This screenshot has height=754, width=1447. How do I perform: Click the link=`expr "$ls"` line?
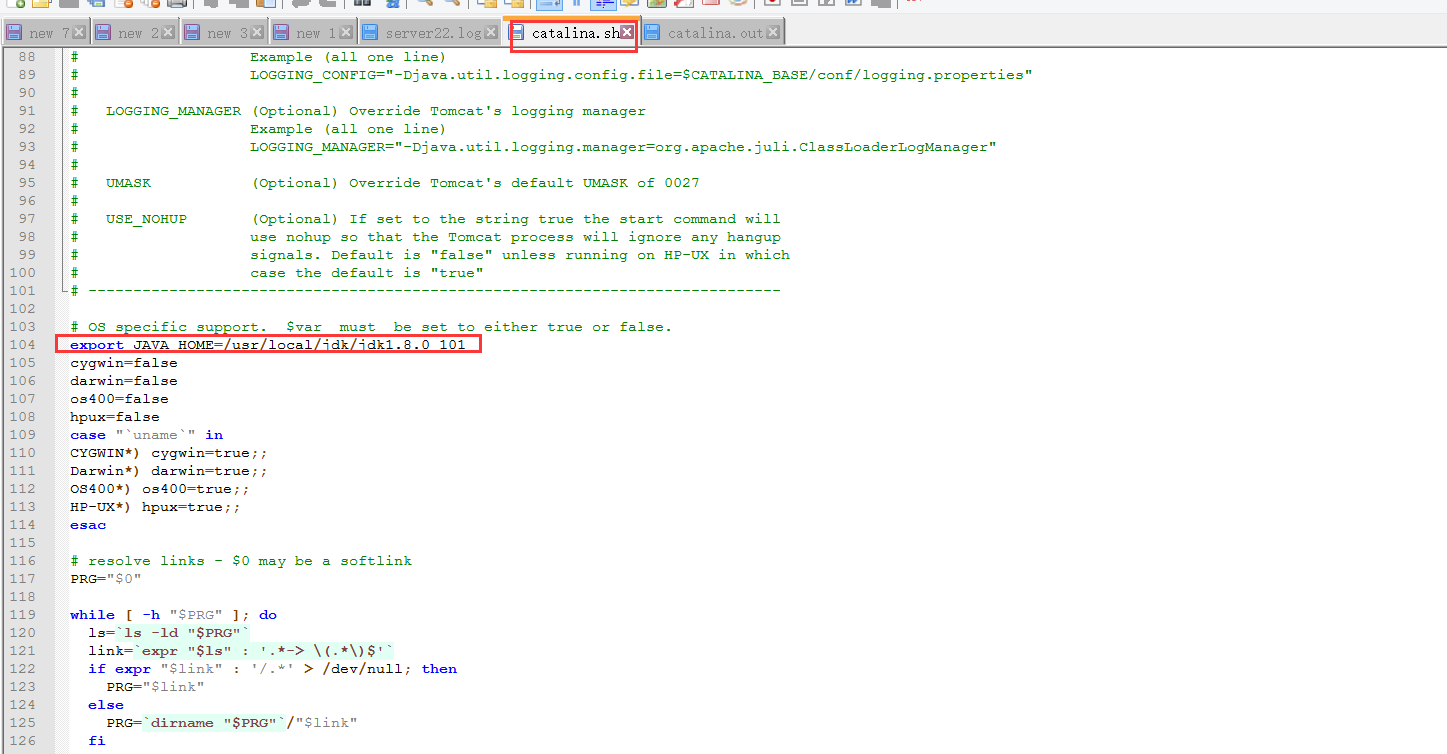[240, 651]
